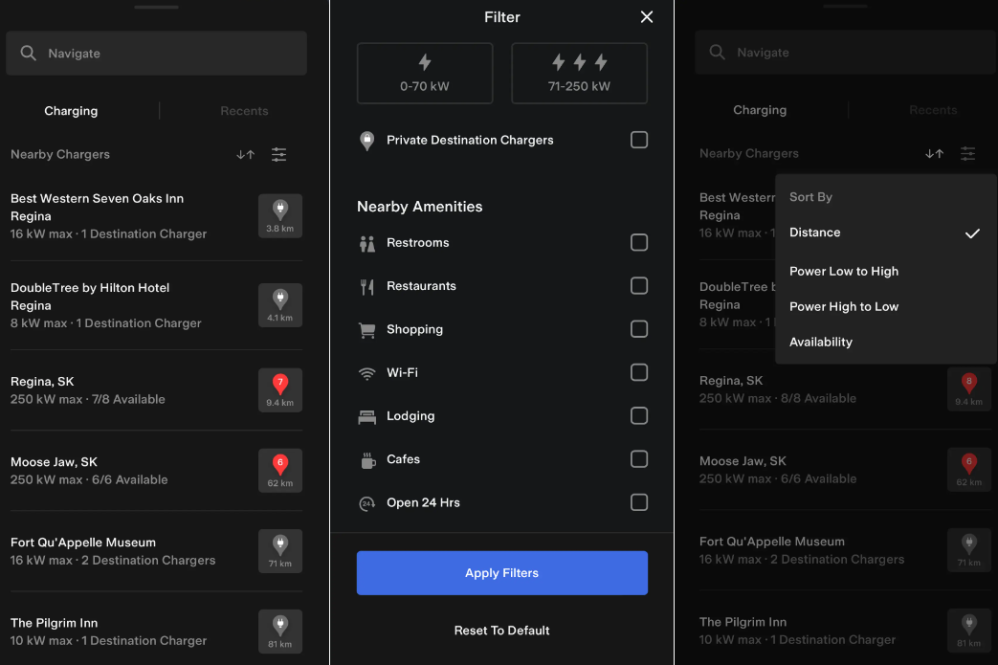Click the Best Western 3.8 km charger icon
This screenshot has height=665, width=998.
(x=280, y=216)
